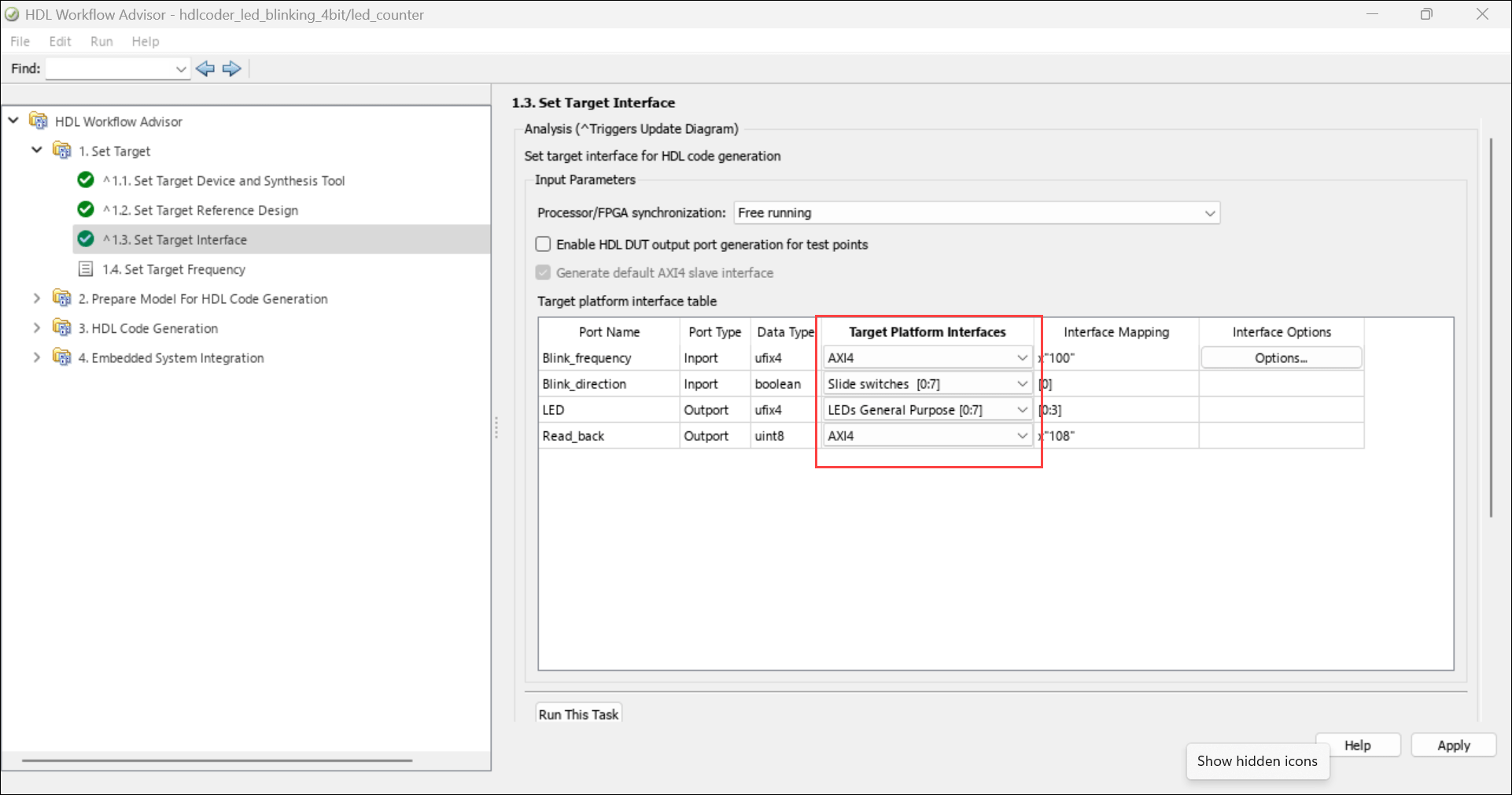Click the Help button at bottom
The image size is (1512, 795).
[1358, 745]
